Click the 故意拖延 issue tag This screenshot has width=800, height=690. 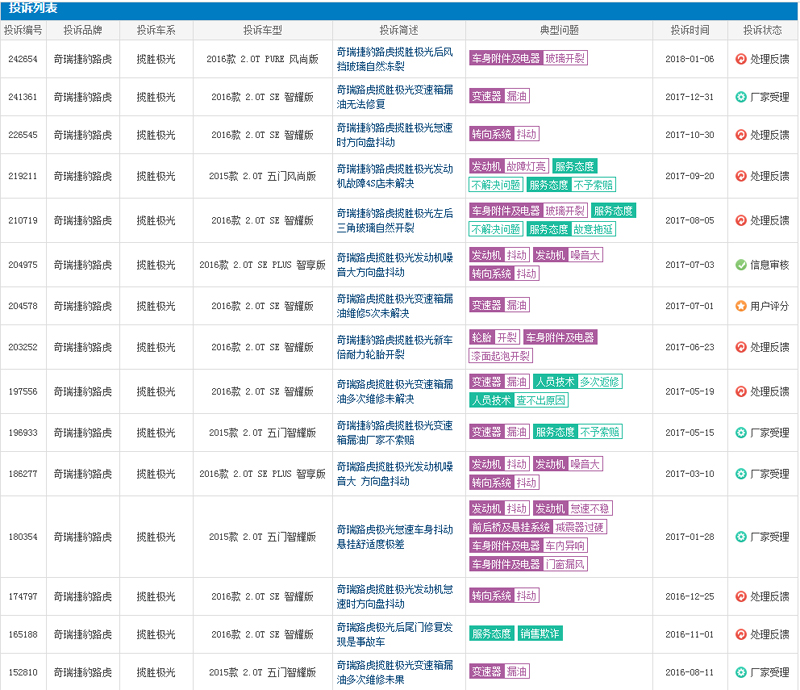pyautogui.click(x=593, y=230)
